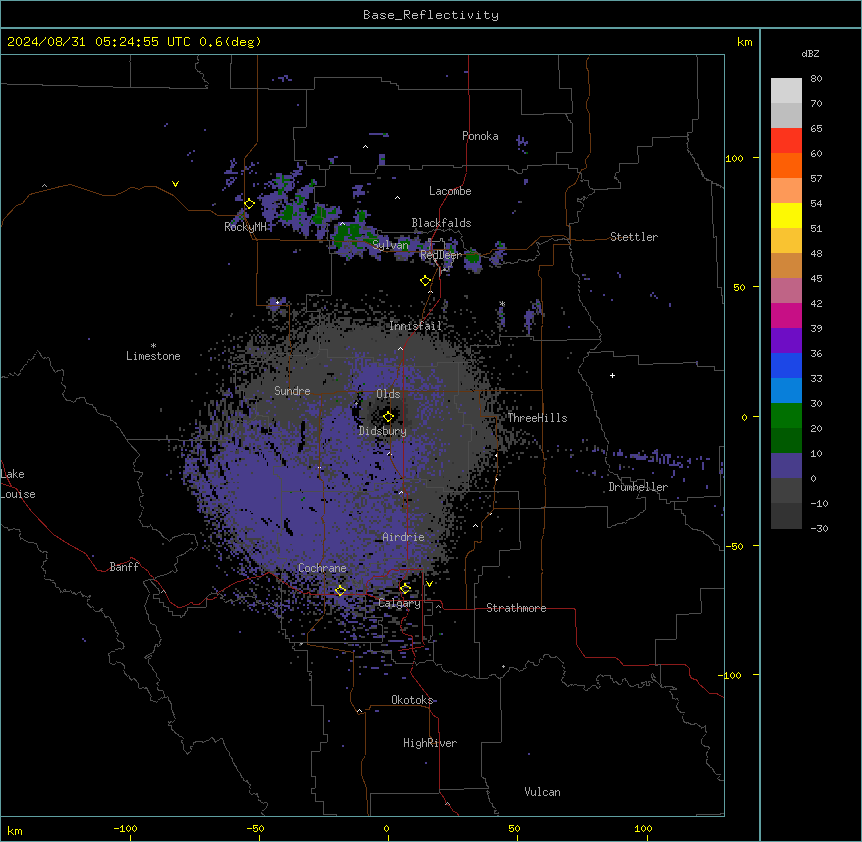Click the Airdrie city label
The height and width of the screenshot is (842, 862).
tap(404, 537)
